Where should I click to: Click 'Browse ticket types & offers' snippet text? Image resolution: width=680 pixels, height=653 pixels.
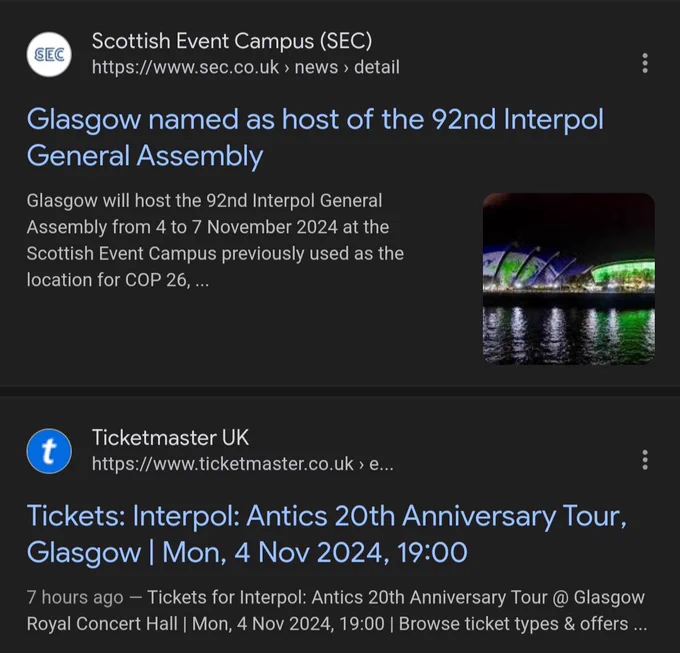tap(513, 624)
